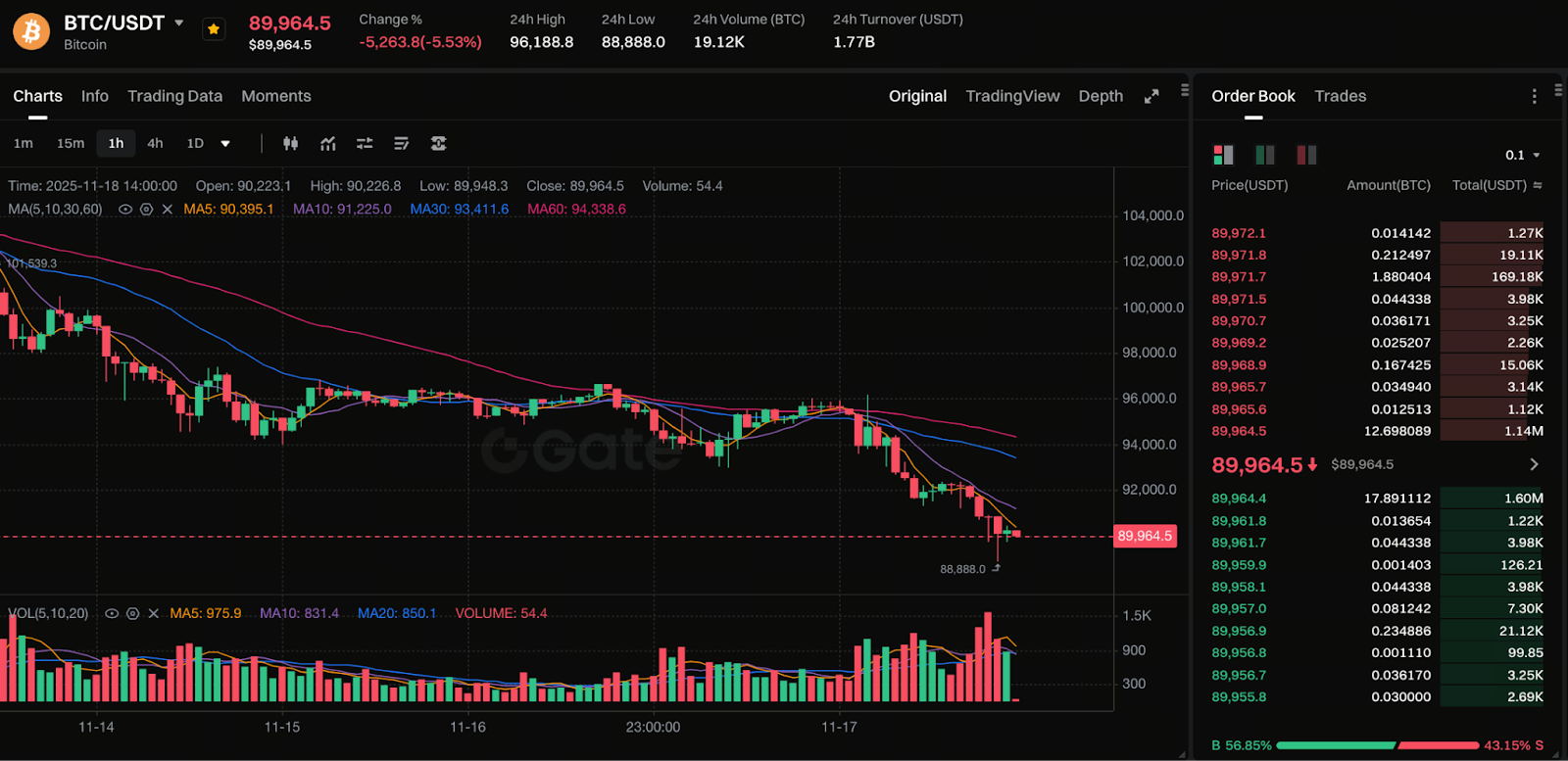Open the Order Book three-dot options menu

tap(1534, 96)
